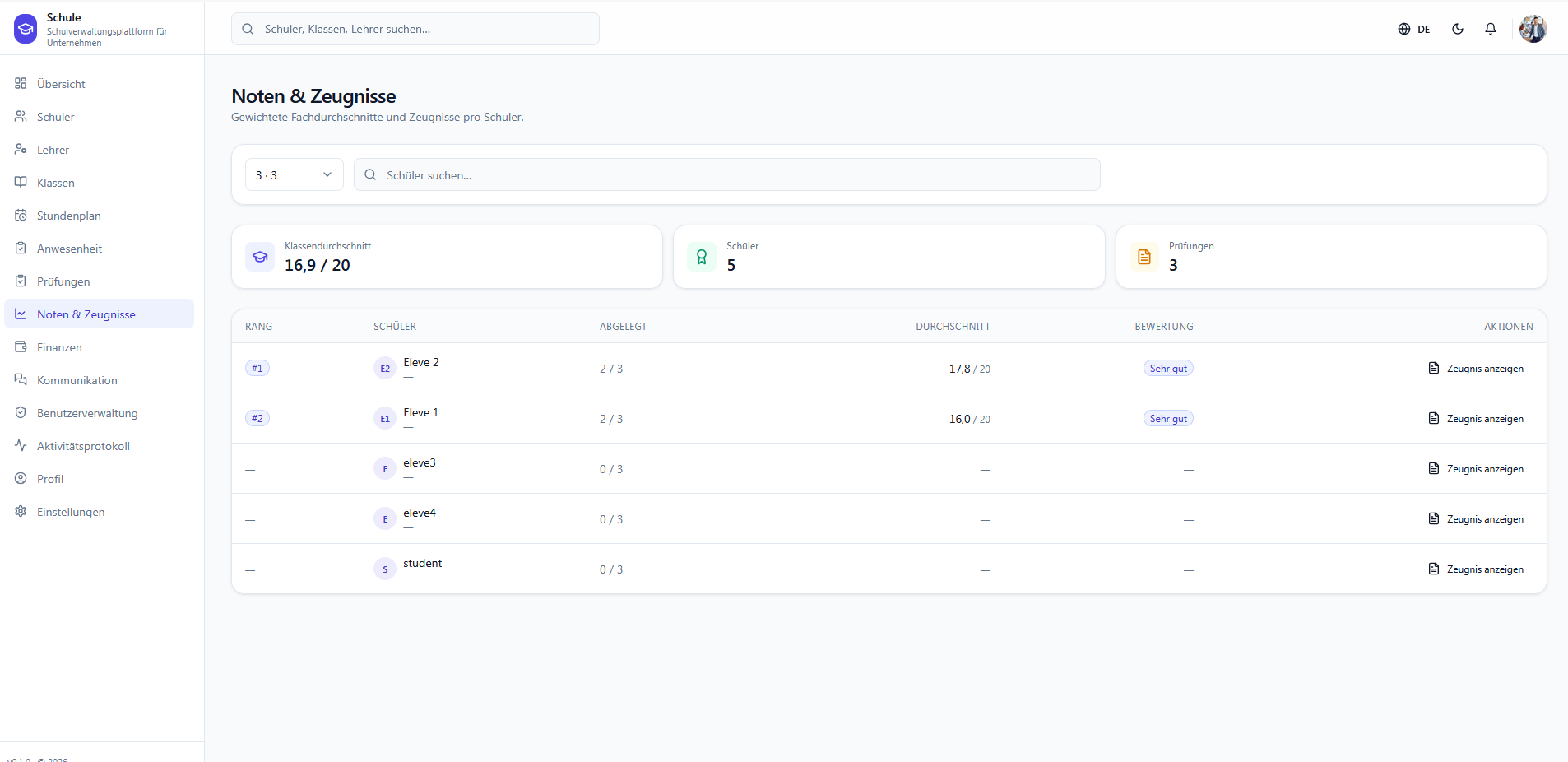
Task: Click the Kommunikation chat icon
Action: point(21,379)
